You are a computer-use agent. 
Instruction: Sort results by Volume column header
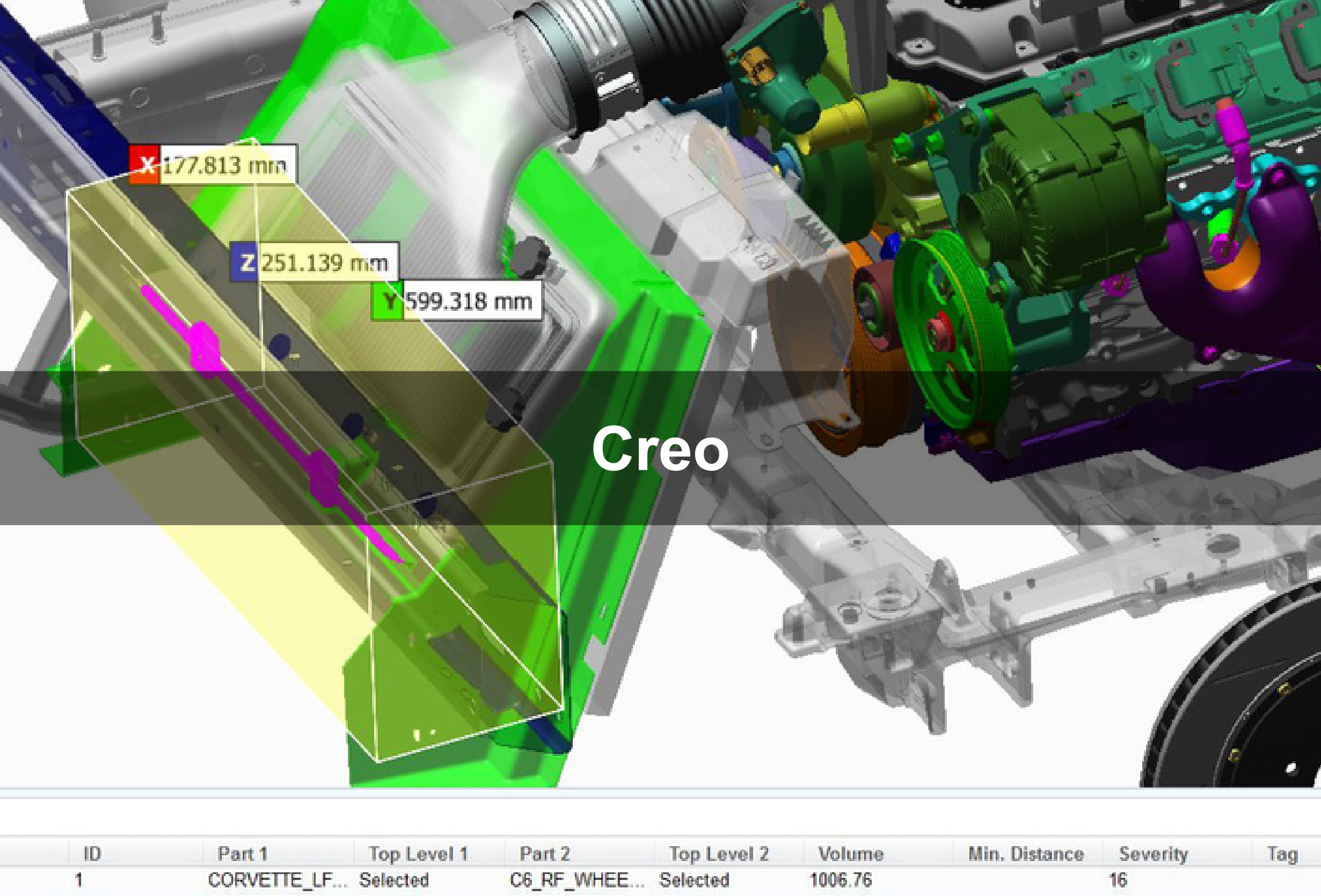851,854
